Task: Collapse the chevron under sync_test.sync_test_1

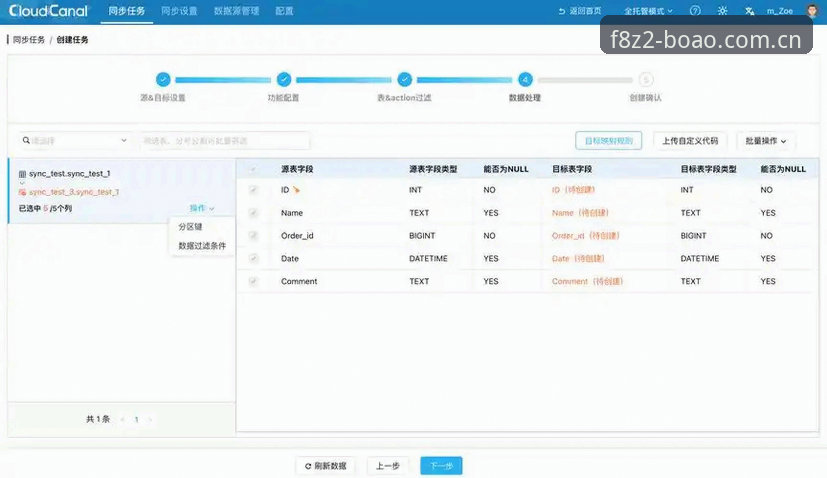Action: click(x=22, y=183)
